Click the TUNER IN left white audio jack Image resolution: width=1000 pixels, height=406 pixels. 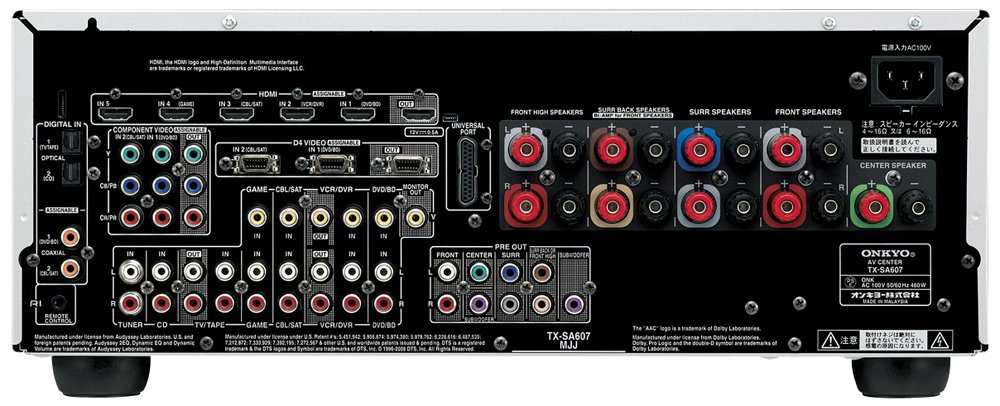131,272
